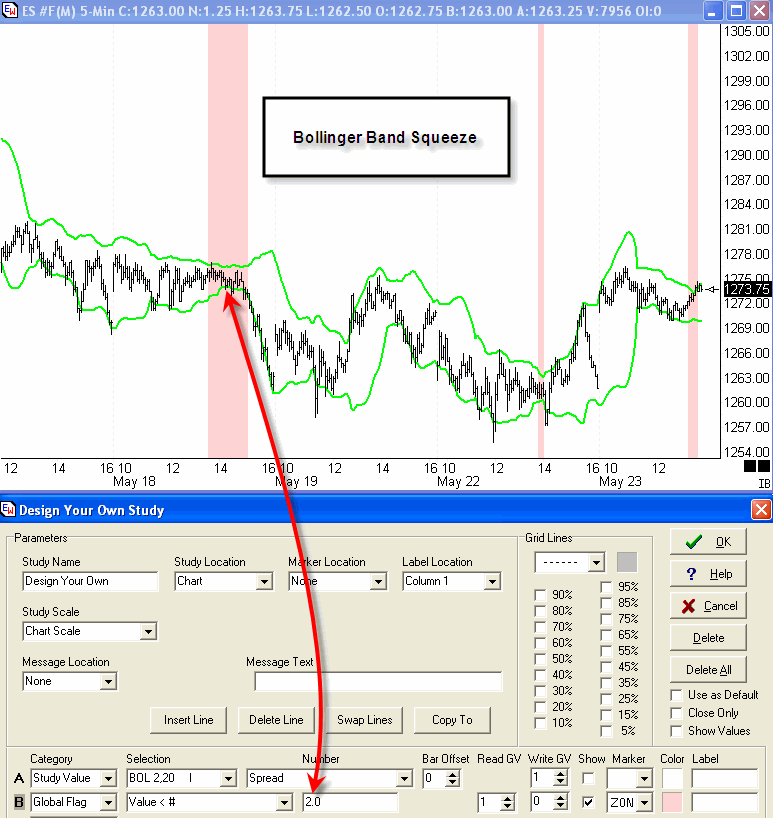Click the Message Text input field

pos(378,681)
